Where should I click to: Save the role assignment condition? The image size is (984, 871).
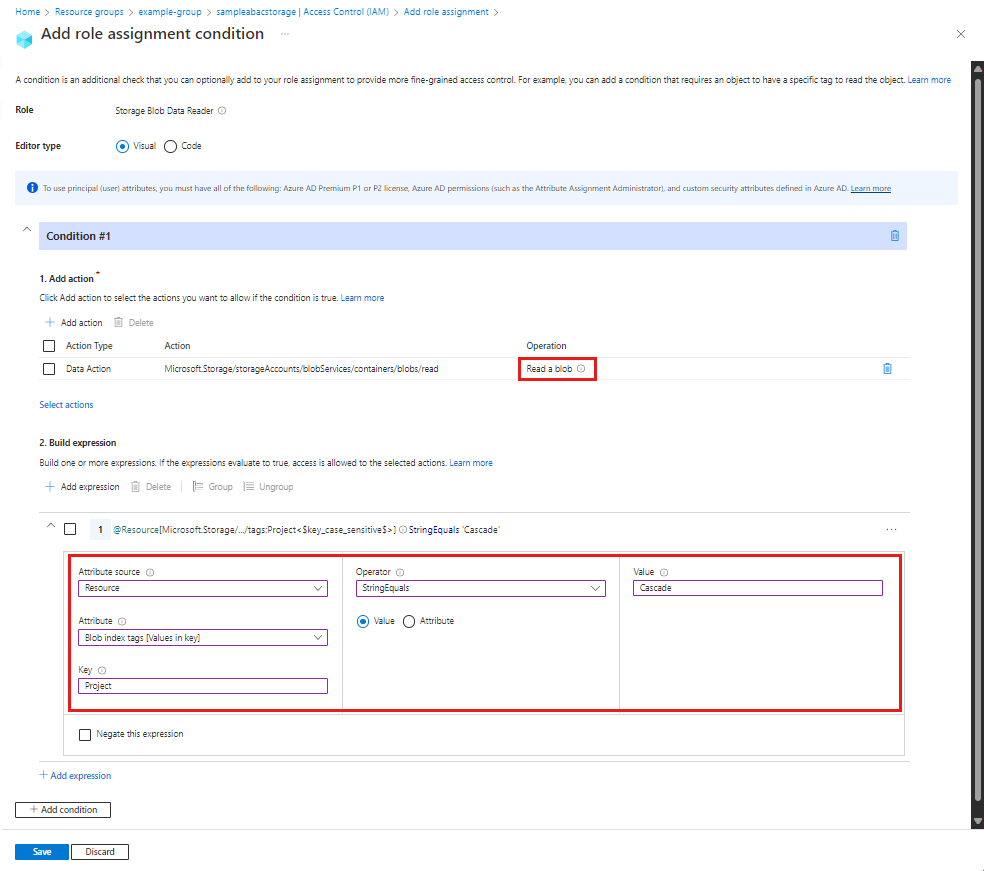click(41, 851)
